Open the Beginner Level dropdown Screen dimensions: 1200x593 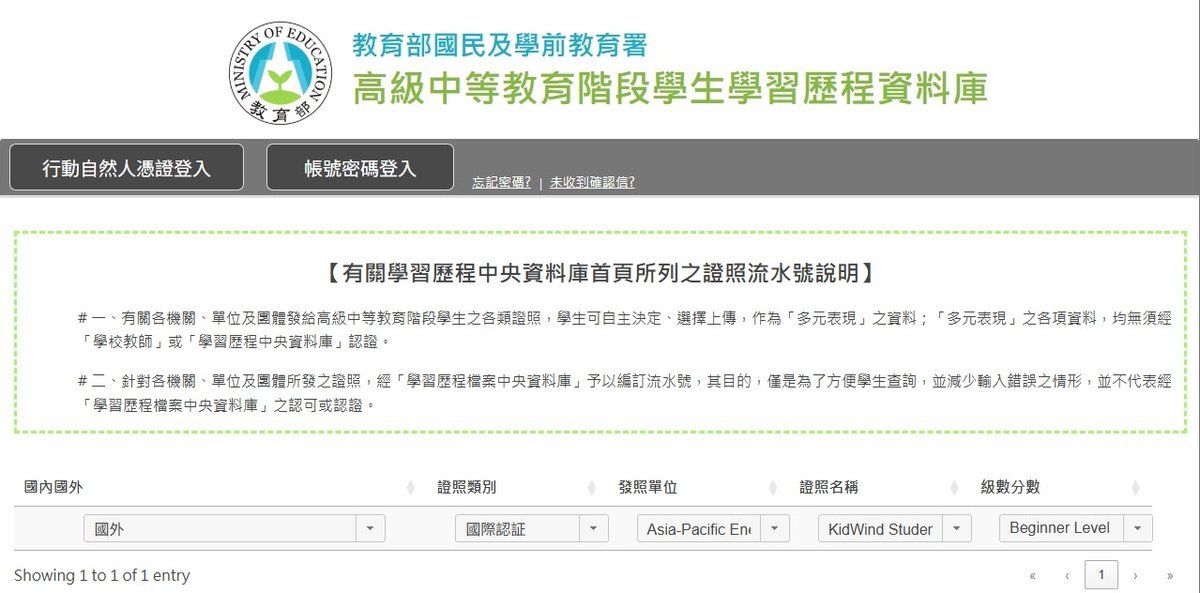click(x=1076, y=529)
